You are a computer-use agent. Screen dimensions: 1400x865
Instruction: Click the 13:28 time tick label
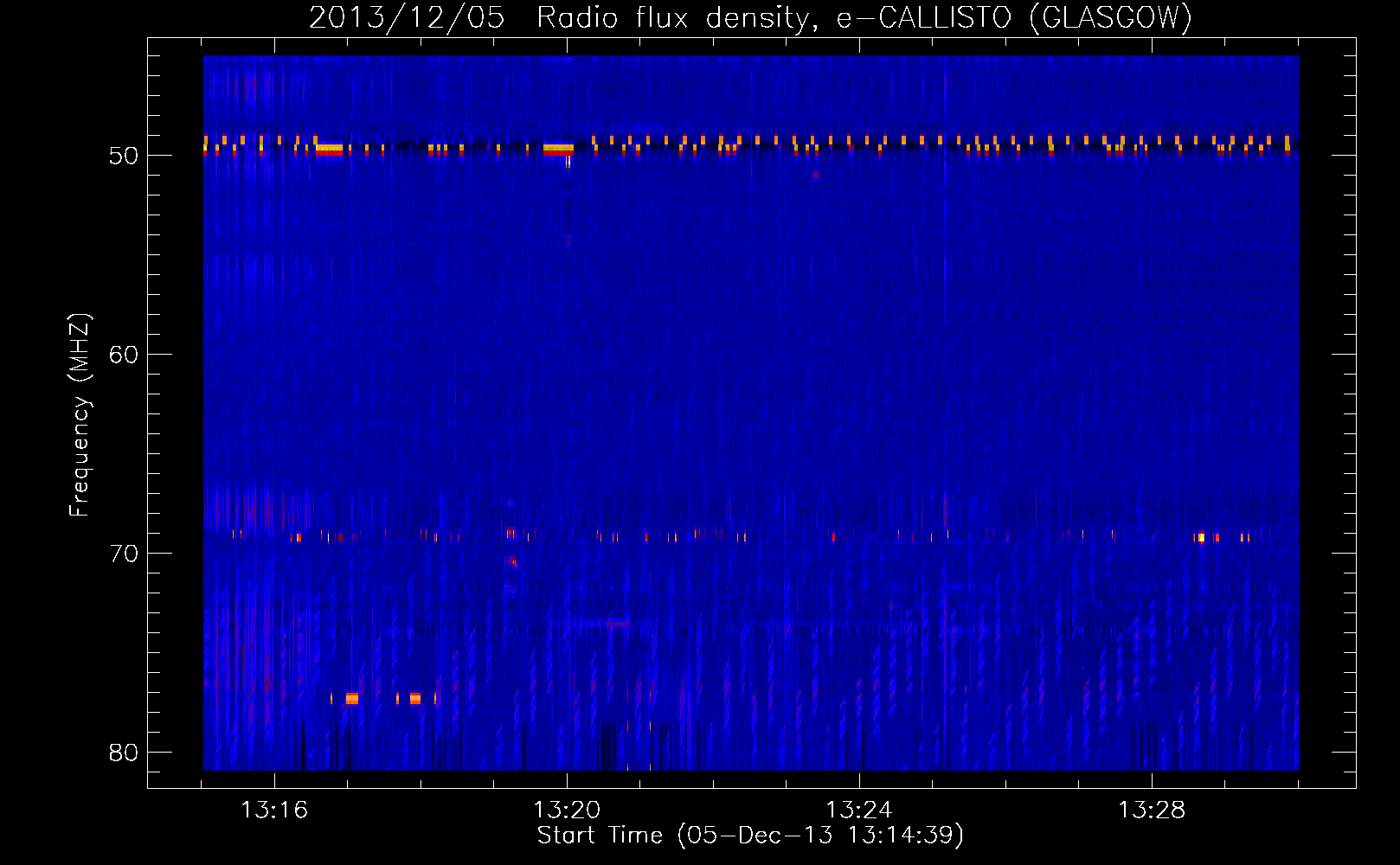coord(1152,811)
